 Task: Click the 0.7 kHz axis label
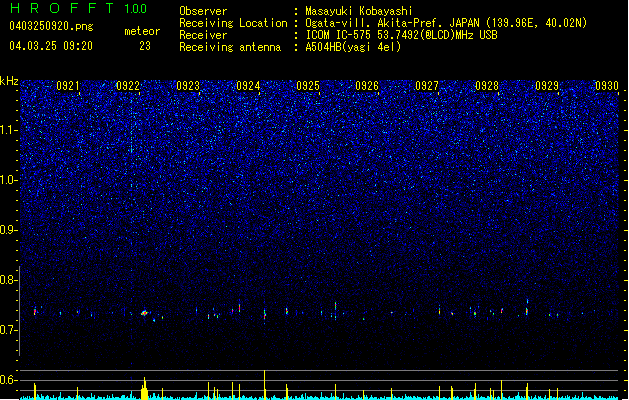point(9,330)
